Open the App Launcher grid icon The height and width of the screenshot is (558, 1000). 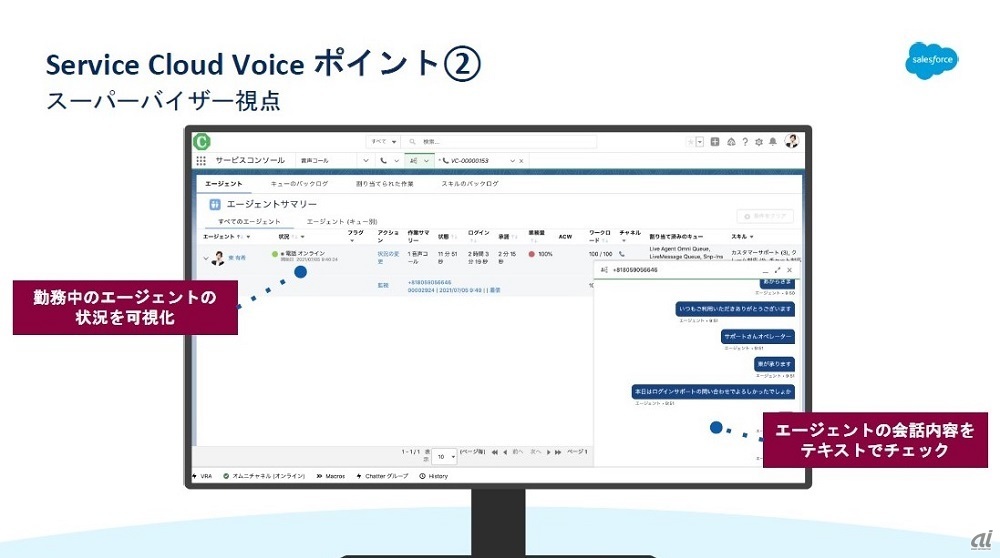(201, 161)
